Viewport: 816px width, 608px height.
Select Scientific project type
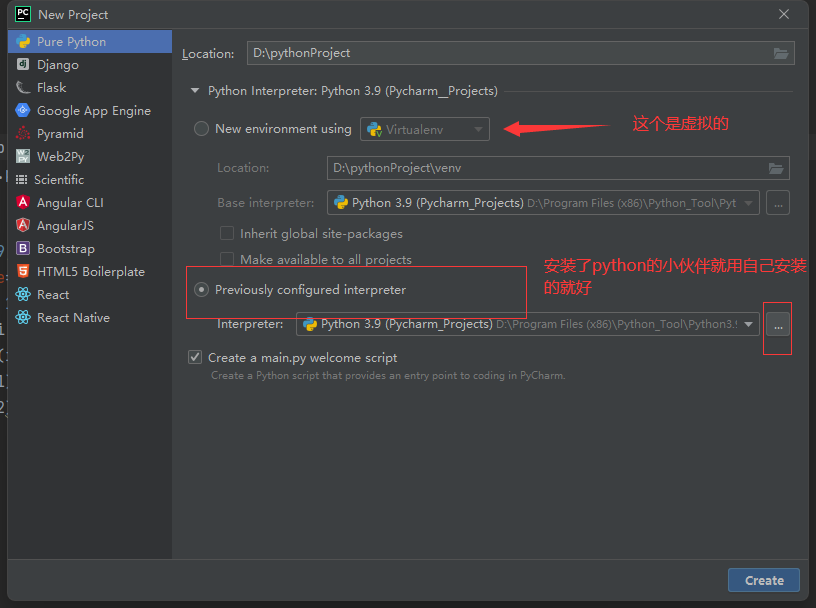[x=90, y=180]
